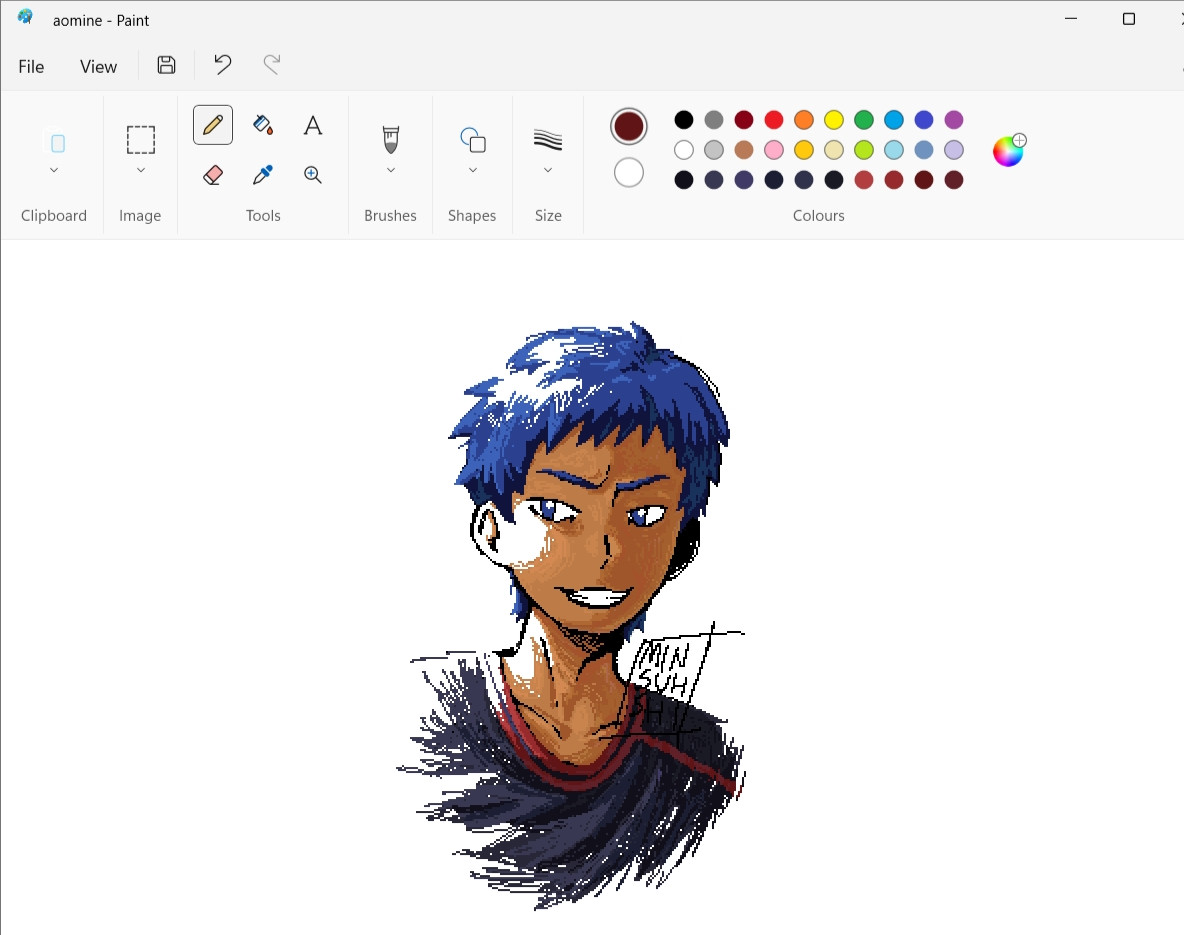
Task: Select Colour 1 dark red swatch
Action: pos(628,126)
